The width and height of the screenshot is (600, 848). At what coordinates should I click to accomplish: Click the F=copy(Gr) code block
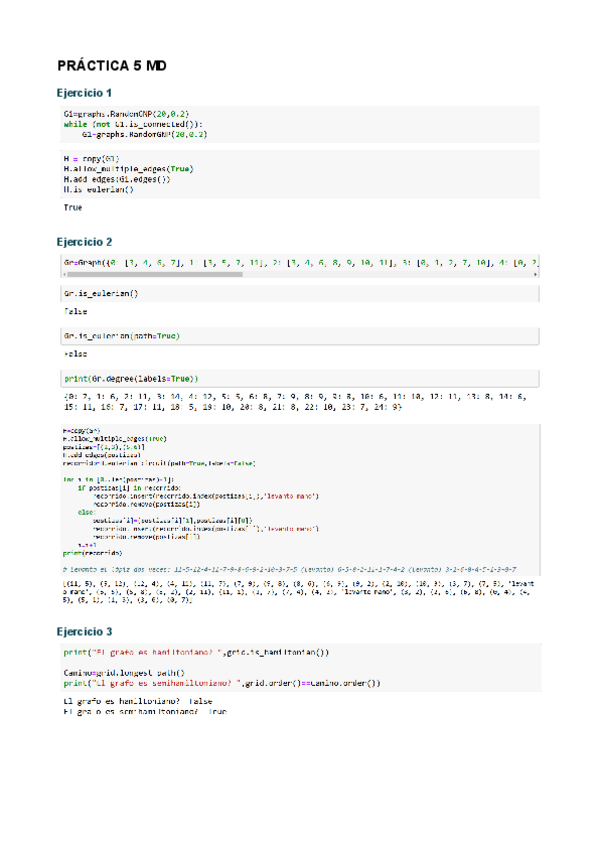click(300, 490)
